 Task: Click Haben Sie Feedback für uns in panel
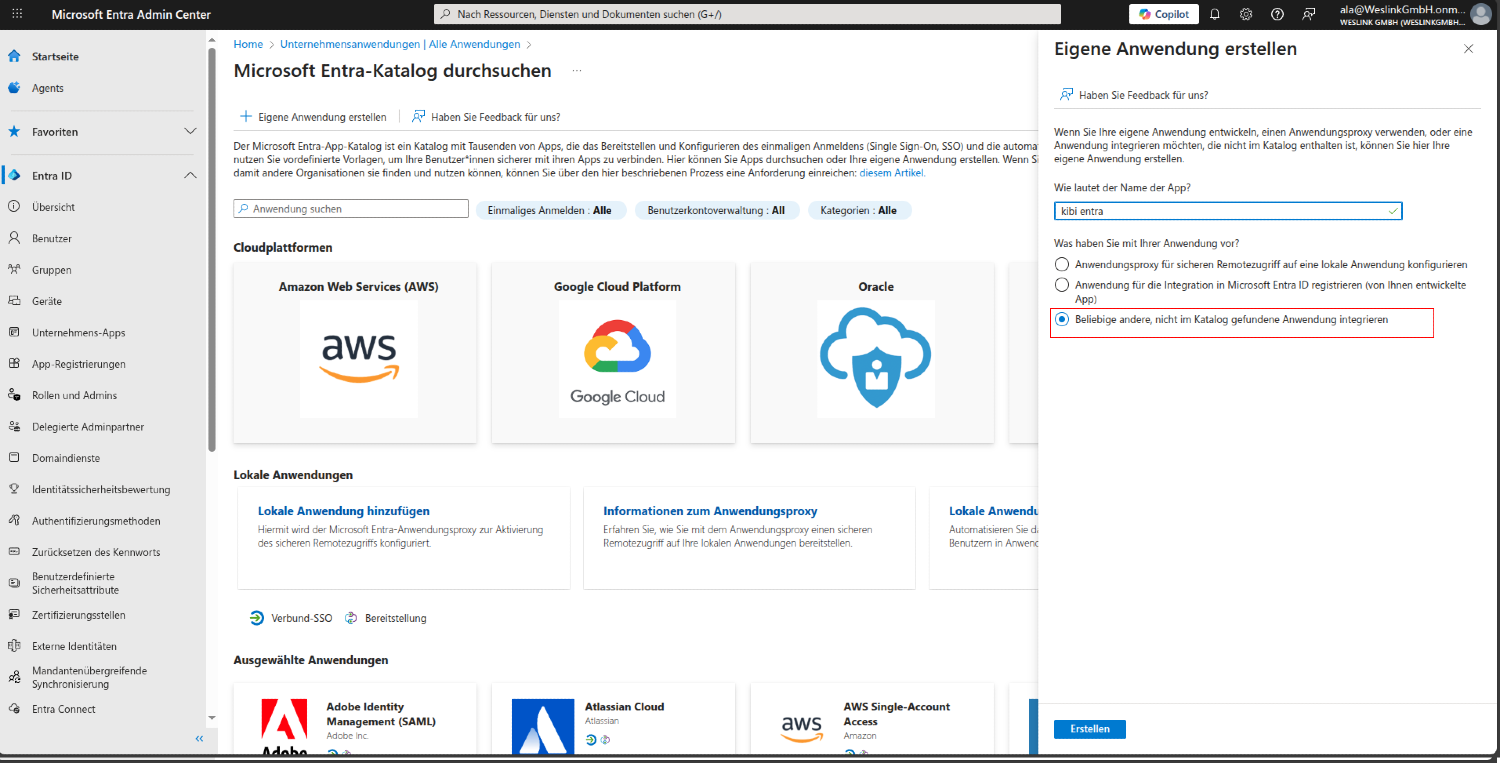coord(1134,94)
